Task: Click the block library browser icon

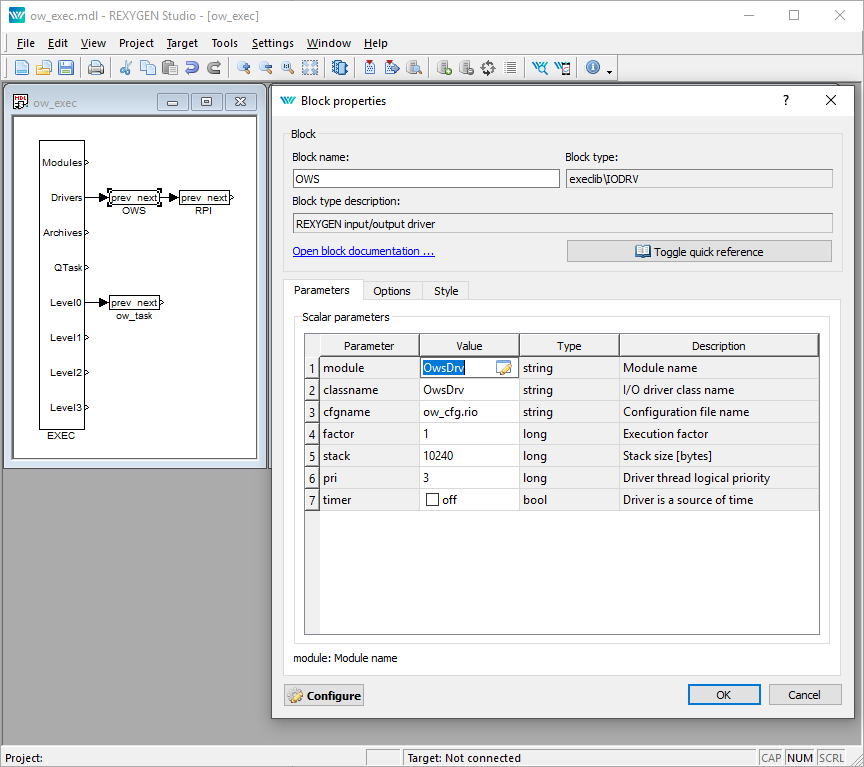Action: click(x=340, y=68)
